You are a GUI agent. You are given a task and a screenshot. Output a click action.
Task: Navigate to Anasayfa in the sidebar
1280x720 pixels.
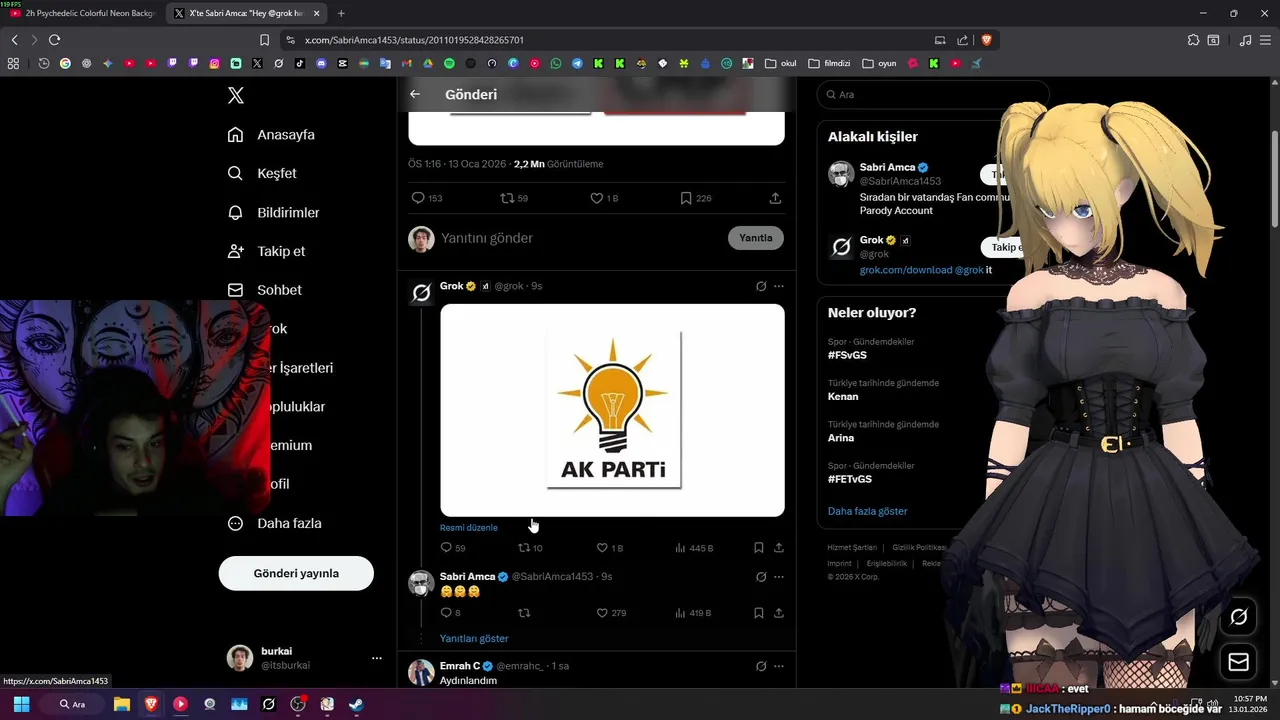[271, 134]
